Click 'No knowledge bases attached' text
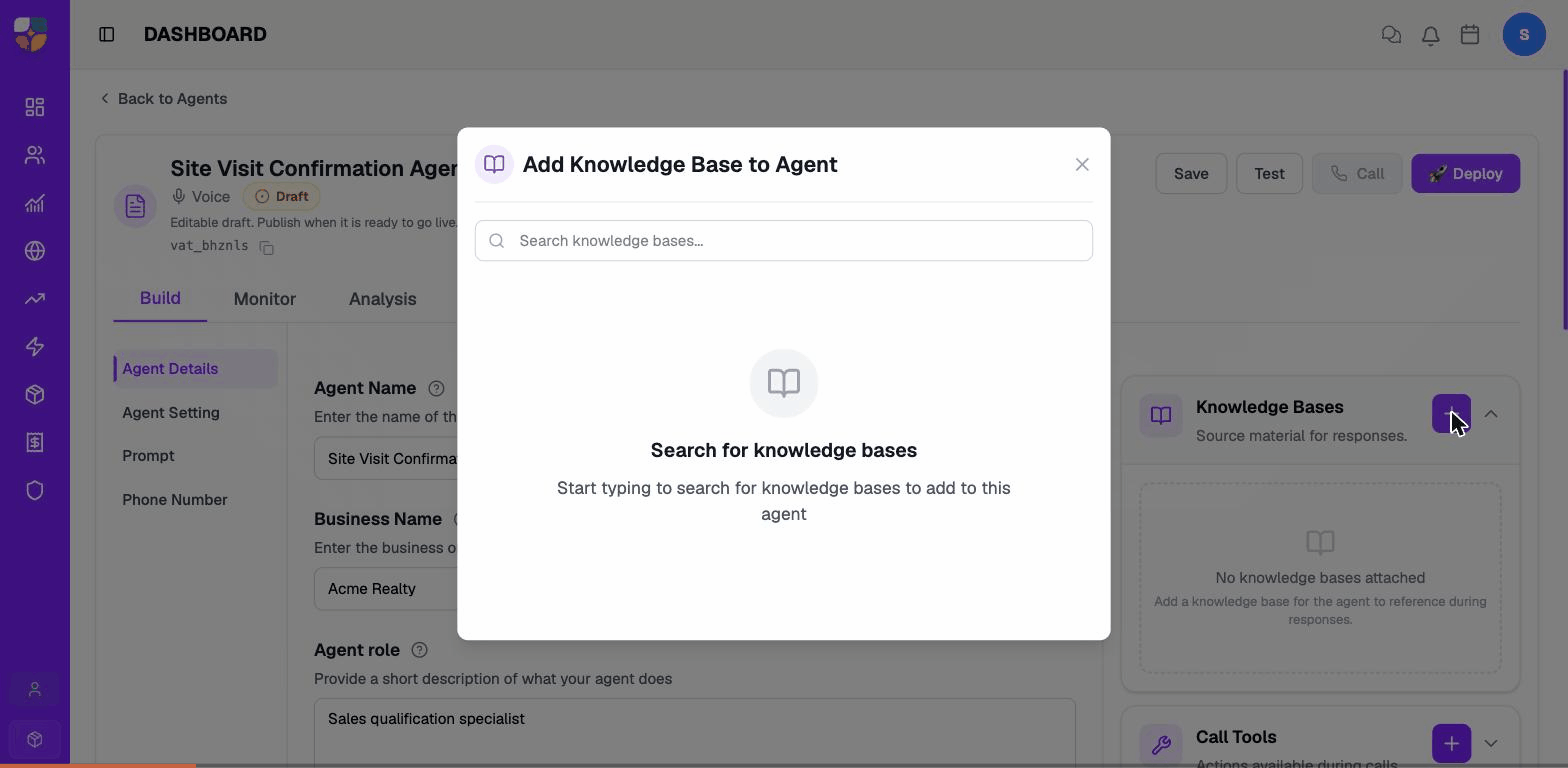This screenshot has width=1568, height=768. (1320, 578)
